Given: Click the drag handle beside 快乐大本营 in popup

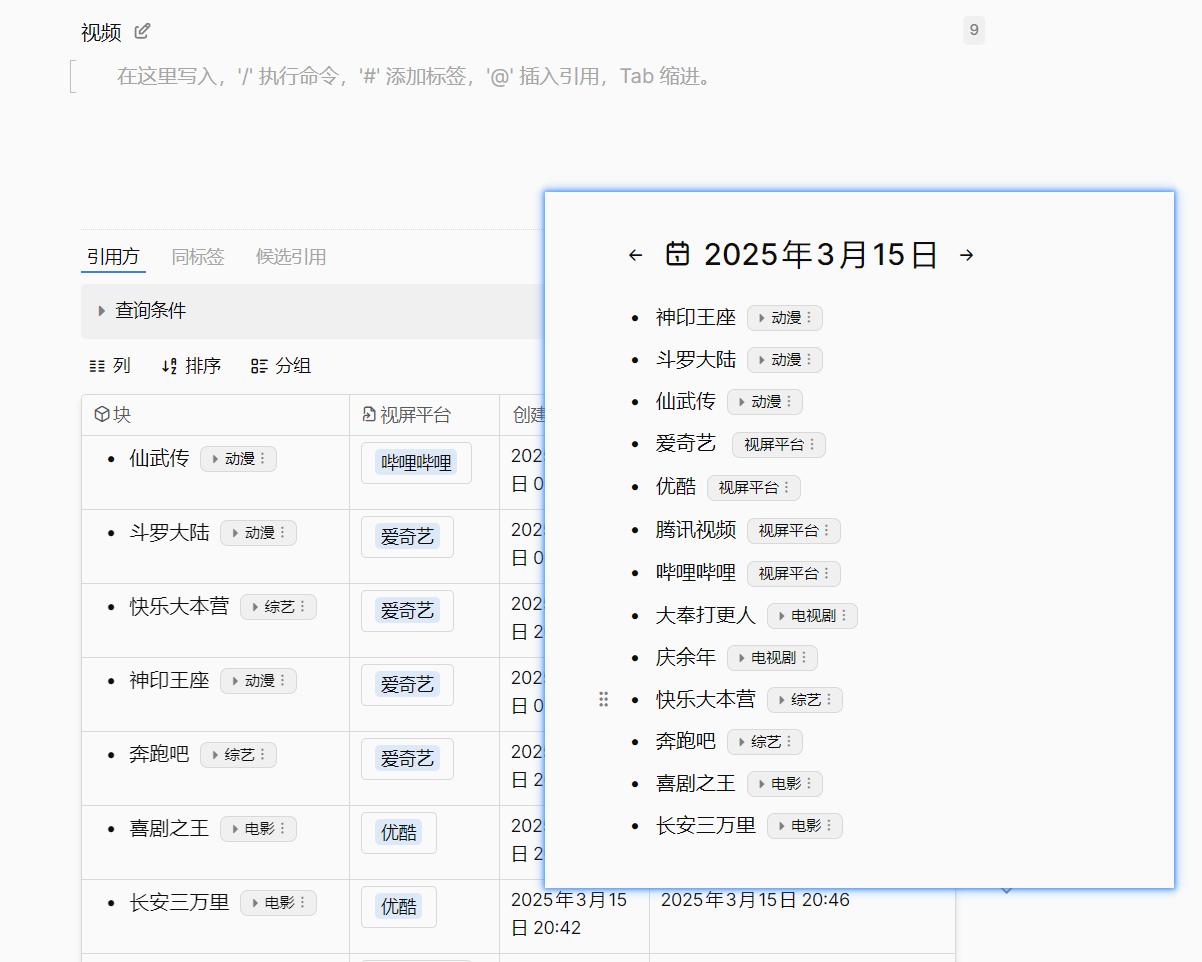Looking at the screenshot, I should [x=603, y=700].
